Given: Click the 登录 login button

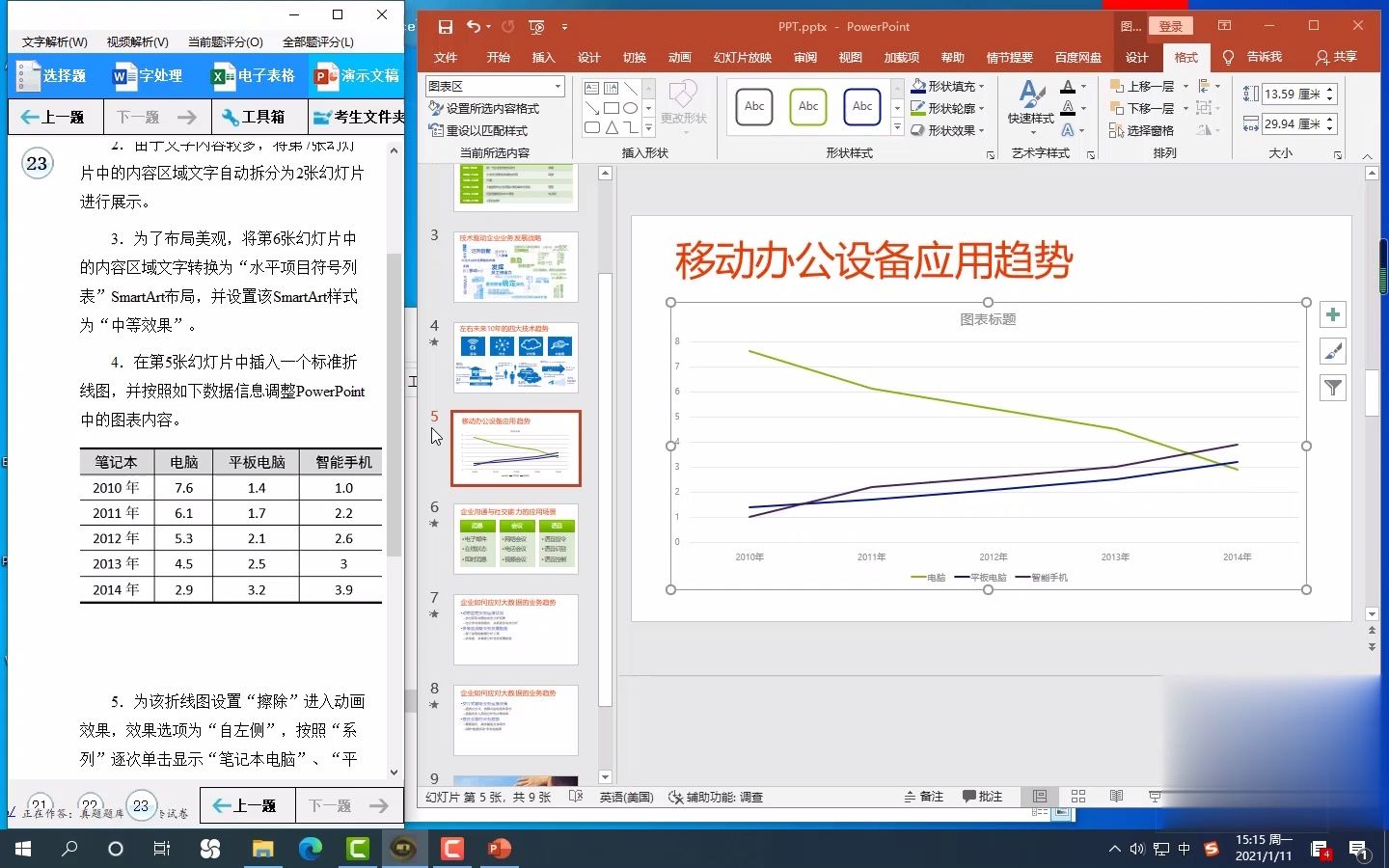Looking at the screenshot, I should 1171,26.
